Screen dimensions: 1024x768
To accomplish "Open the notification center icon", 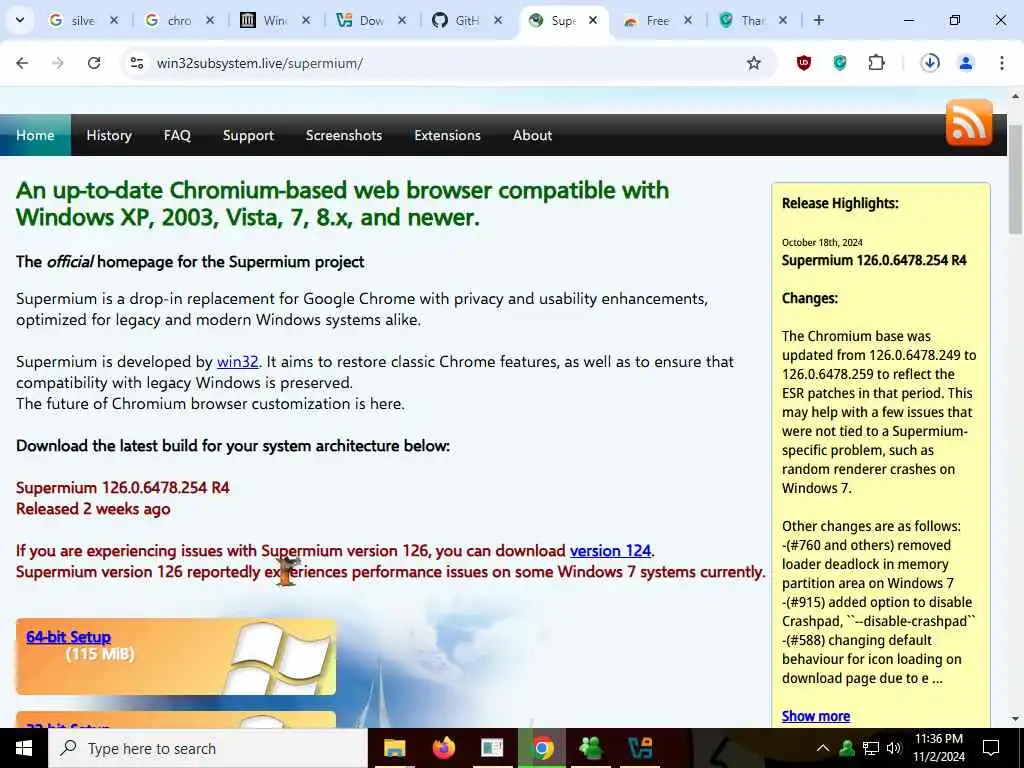I will coord(991,748).
